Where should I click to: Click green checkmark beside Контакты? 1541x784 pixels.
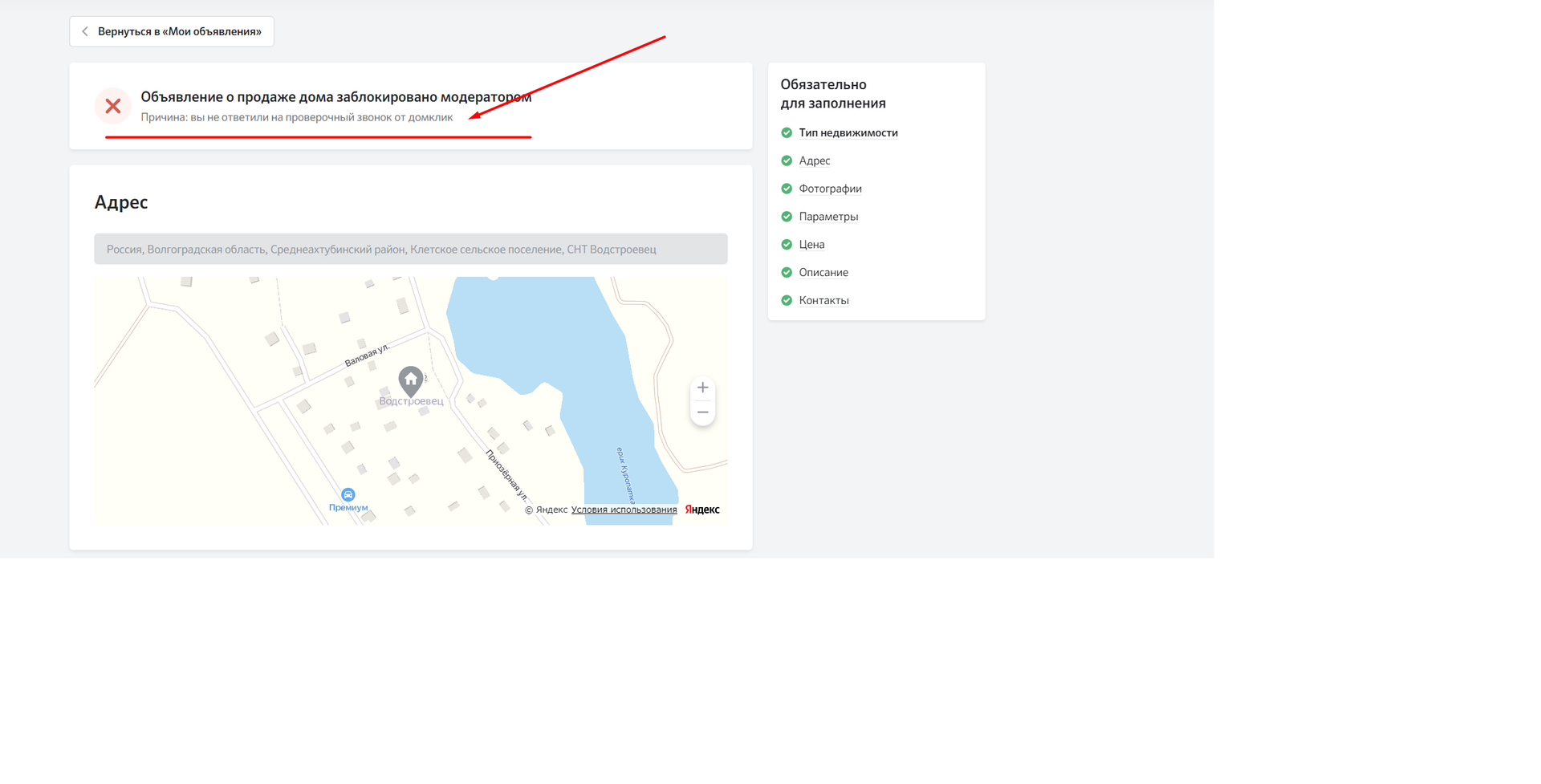[x=787, y=300]
